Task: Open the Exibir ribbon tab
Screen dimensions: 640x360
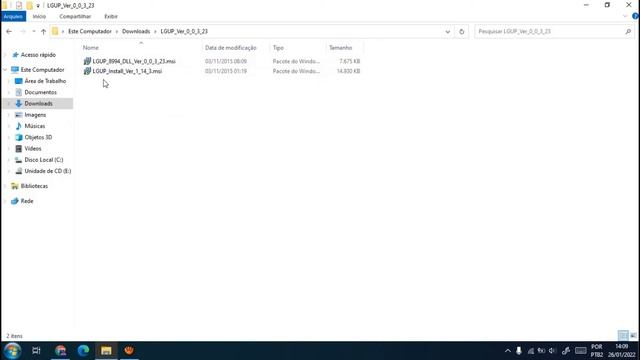Action: (111, 16)
